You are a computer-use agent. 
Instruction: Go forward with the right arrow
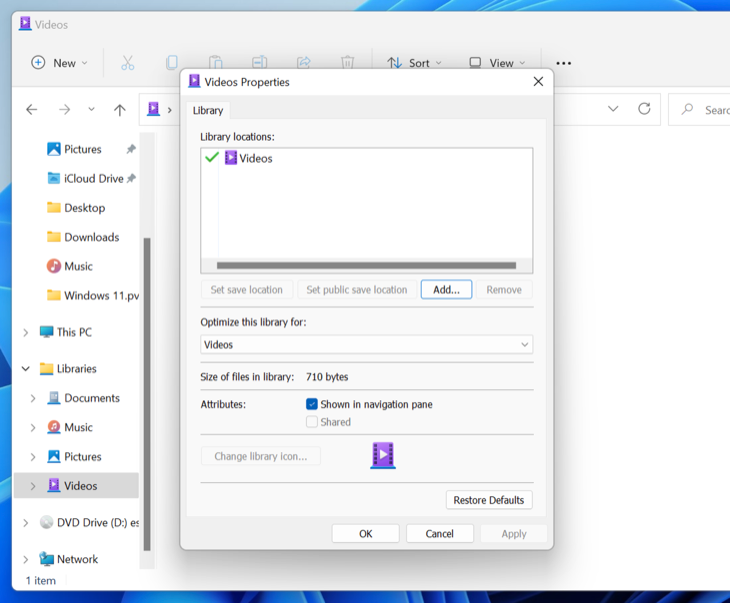click(x=65, y=110)
